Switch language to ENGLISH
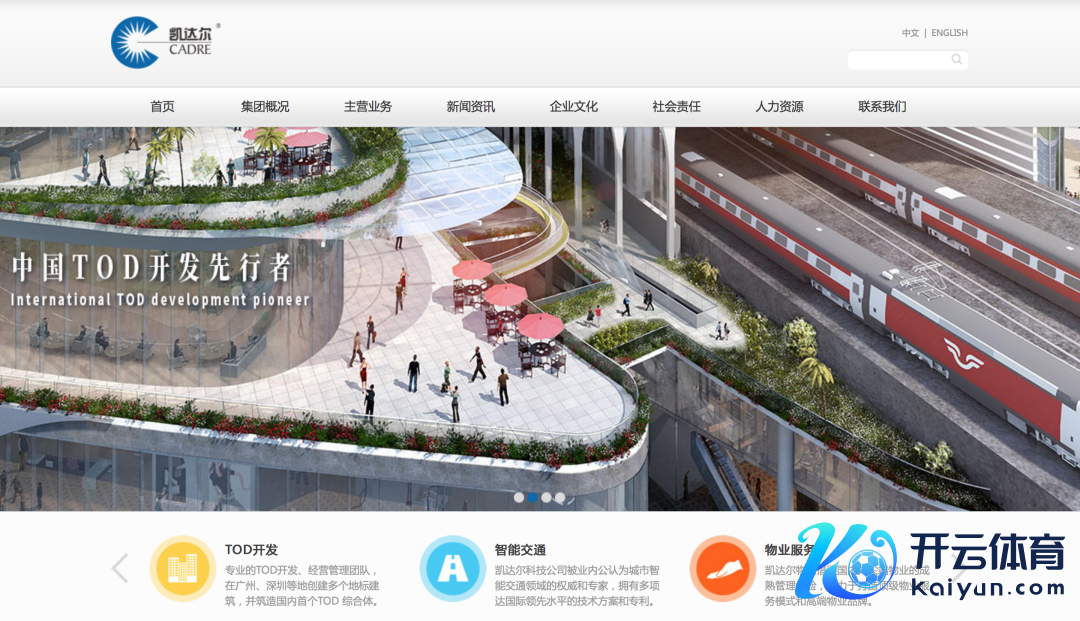The height and width of the screenshot is (621, 1080). pos(949,33)
